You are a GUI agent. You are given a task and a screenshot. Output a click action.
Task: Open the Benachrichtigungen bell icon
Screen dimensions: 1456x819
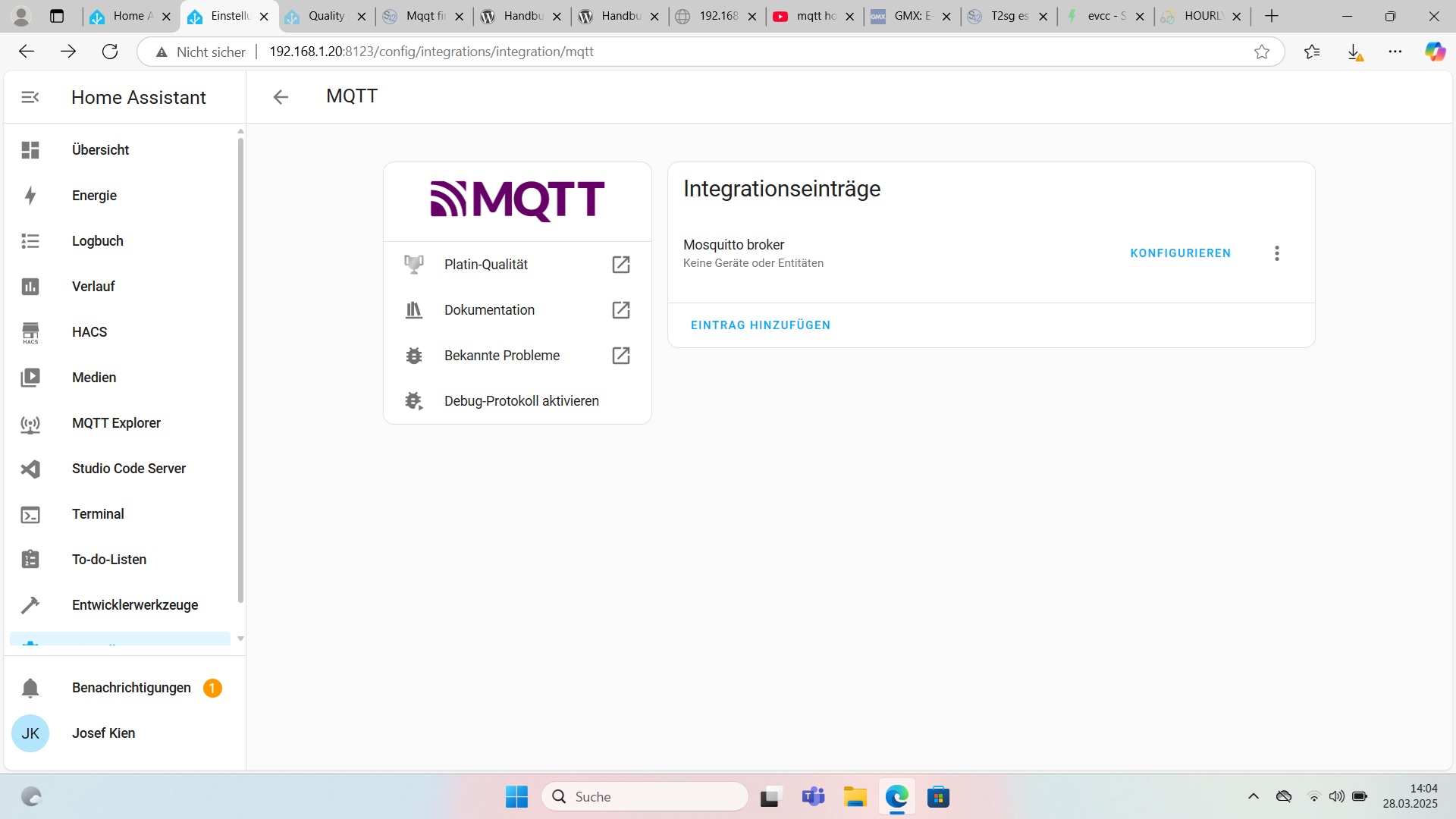click(30, 688)
